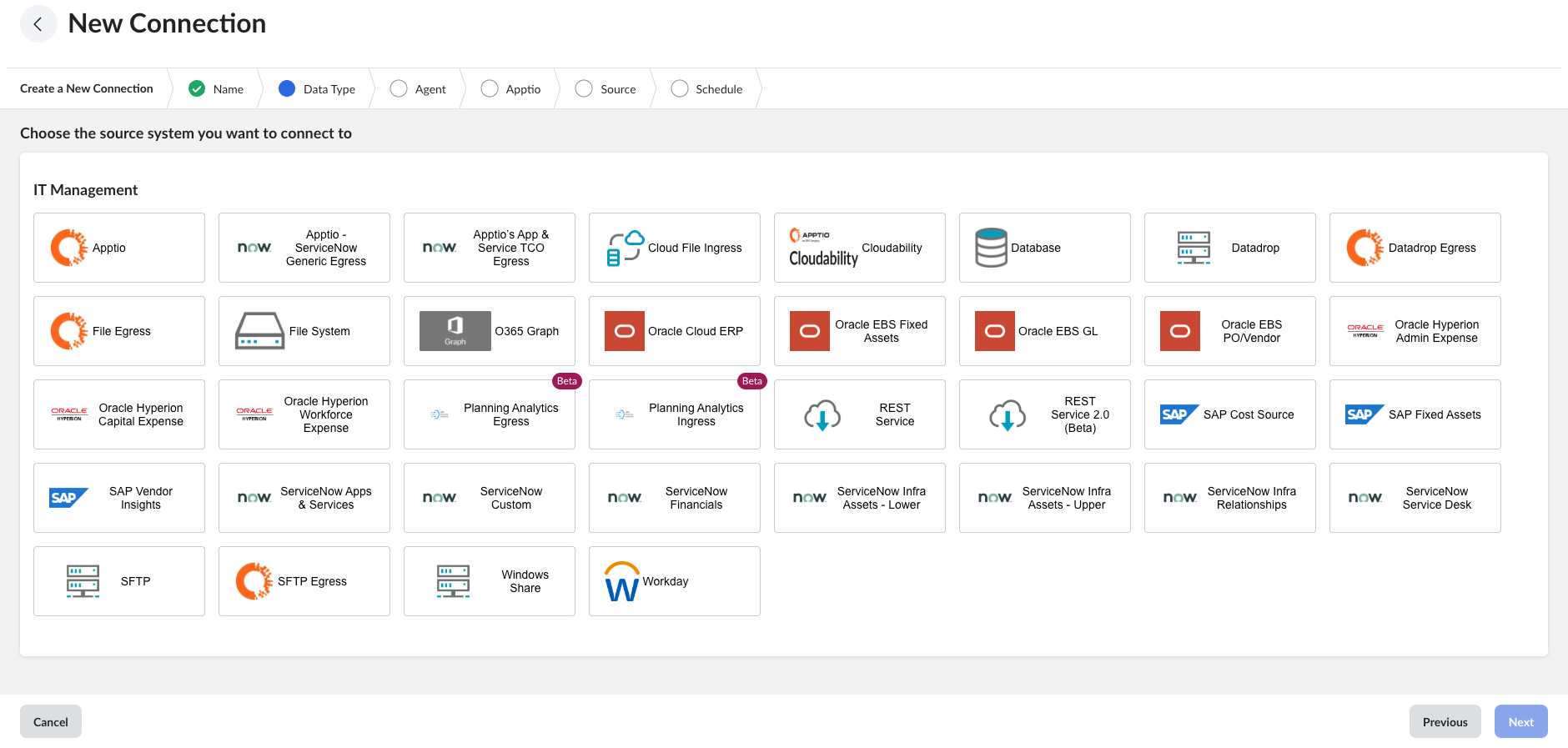Viewport: 1568px width, 748px height.
Task: Select ServiceNow Infra Assets - Lower text
Action: (x=882, y=498)
